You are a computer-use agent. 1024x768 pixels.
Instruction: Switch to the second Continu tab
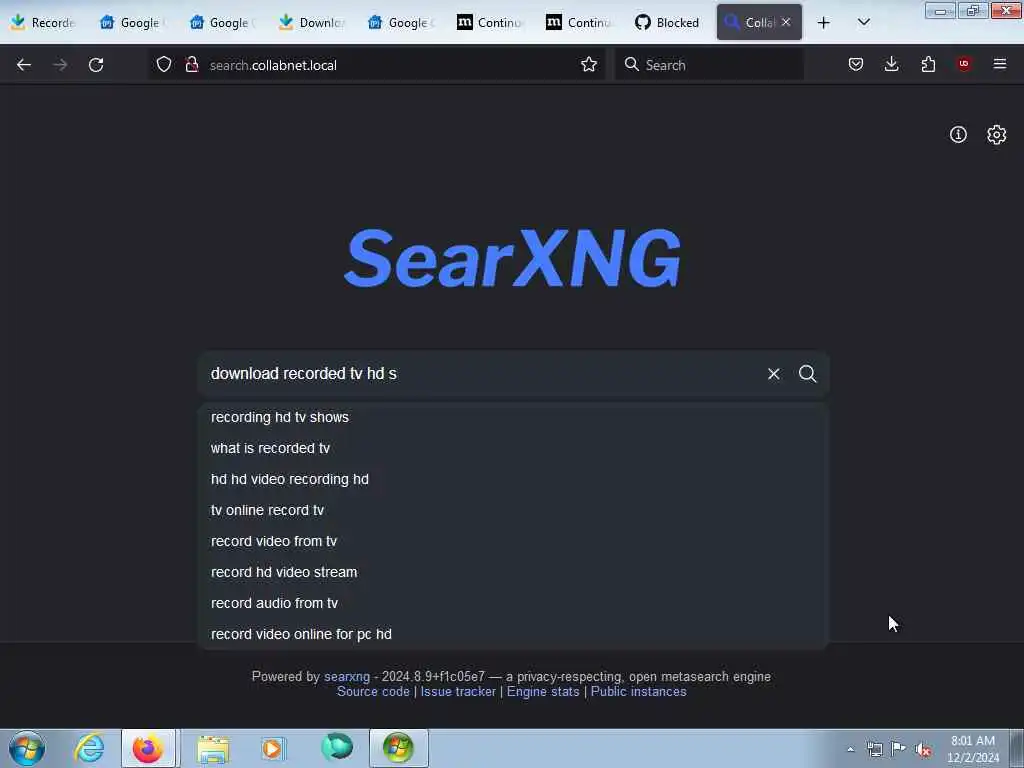[579, 23]
